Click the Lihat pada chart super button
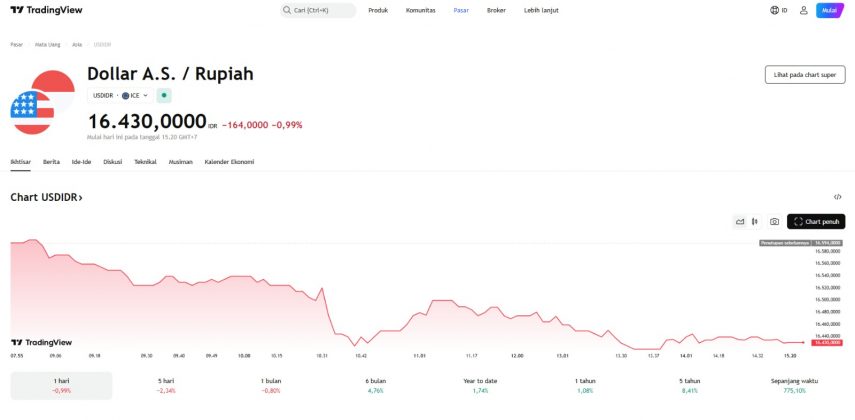 click(804, 75)
